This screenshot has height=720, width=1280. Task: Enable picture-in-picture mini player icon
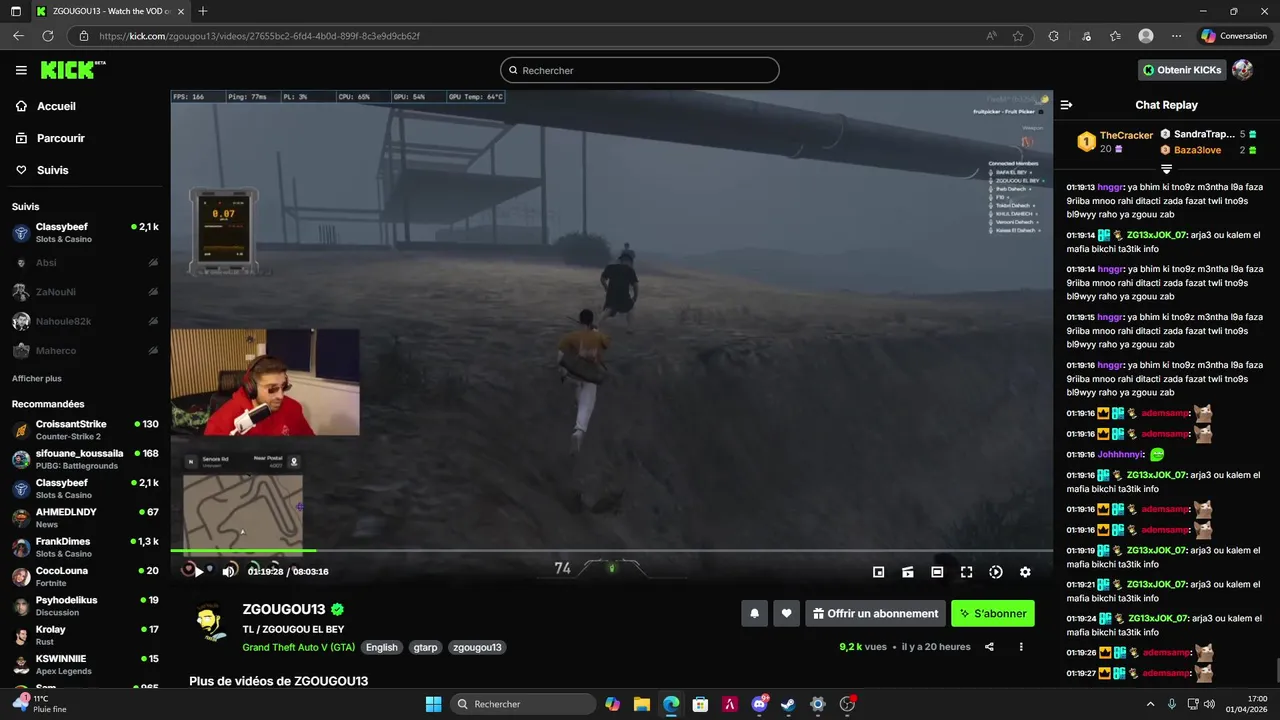(x=878, y=572)
